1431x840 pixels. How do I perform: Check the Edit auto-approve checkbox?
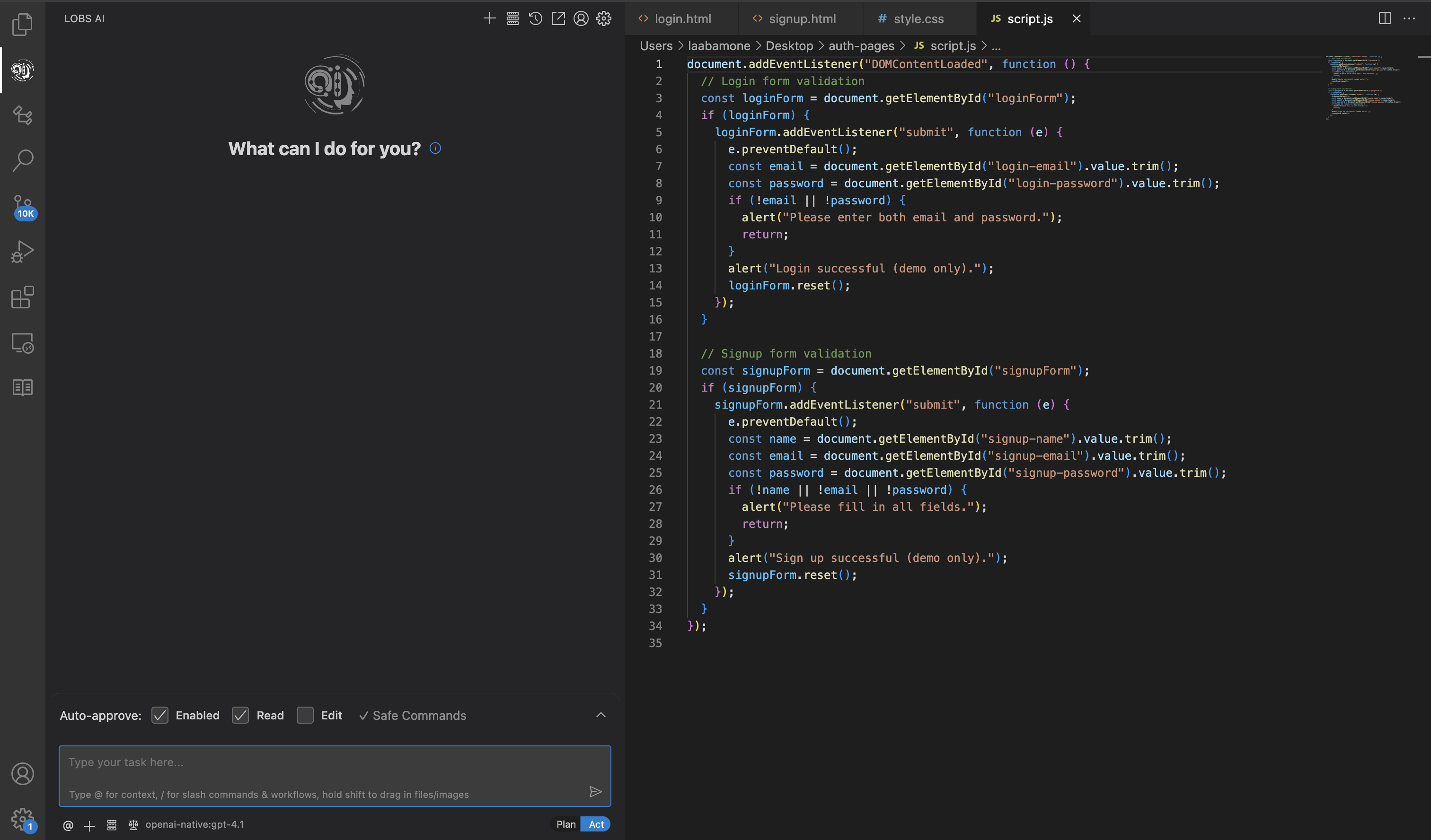pyautogui.click(x=306, y=715)
